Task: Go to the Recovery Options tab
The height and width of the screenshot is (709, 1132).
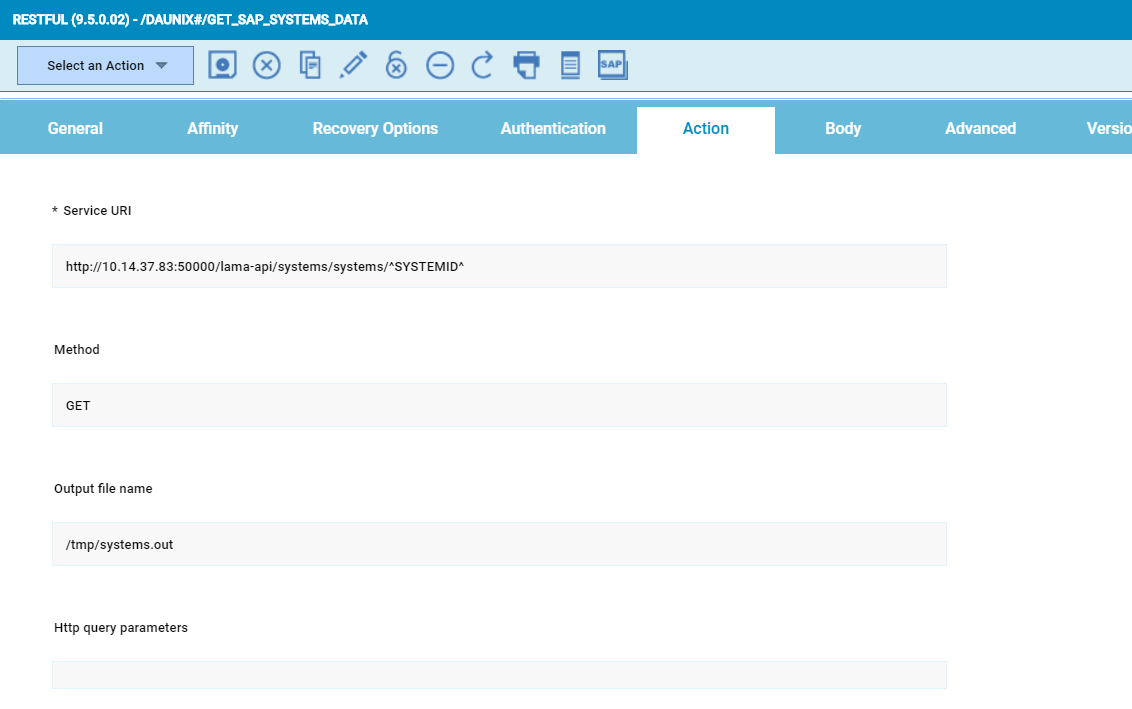Action: coord(375,129)
